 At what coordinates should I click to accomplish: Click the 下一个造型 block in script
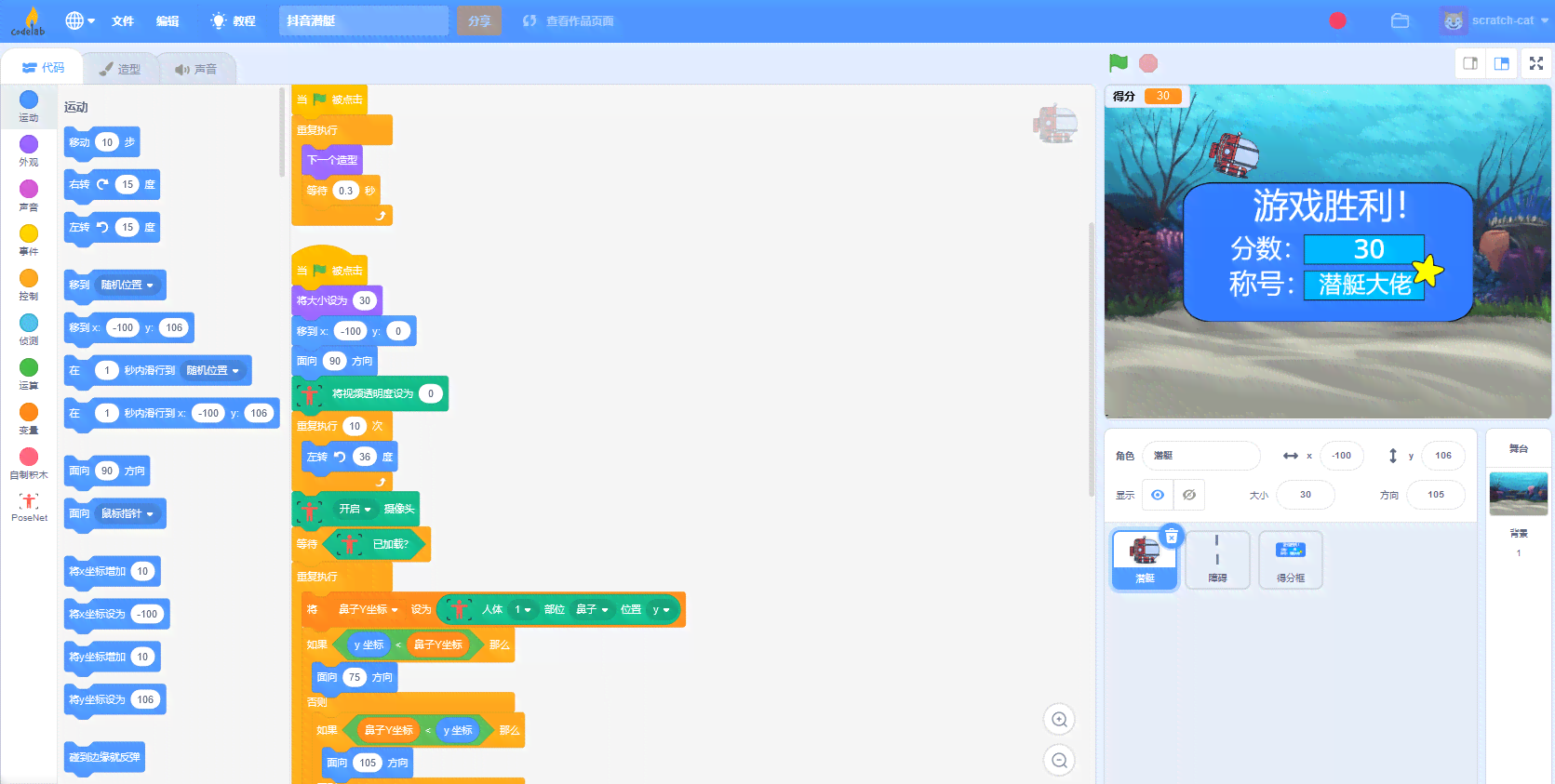pyautogui.click(x=332, y=160)
